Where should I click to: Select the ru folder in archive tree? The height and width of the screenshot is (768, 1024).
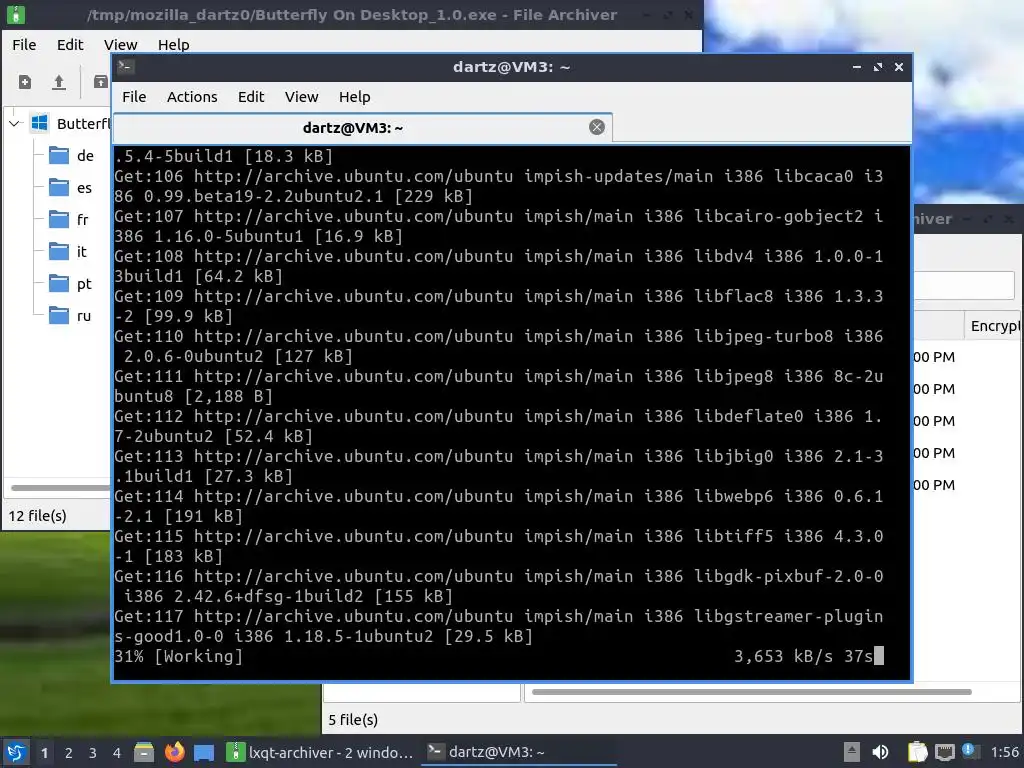click(71, 315)
